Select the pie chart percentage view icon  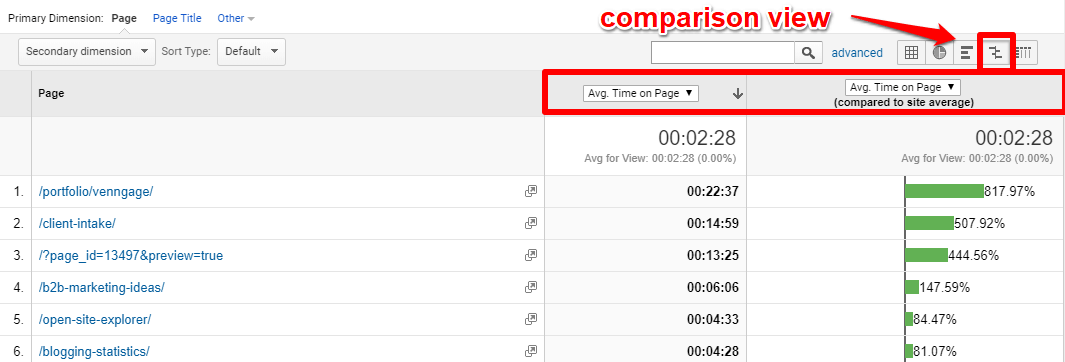(x=939, y=52)
